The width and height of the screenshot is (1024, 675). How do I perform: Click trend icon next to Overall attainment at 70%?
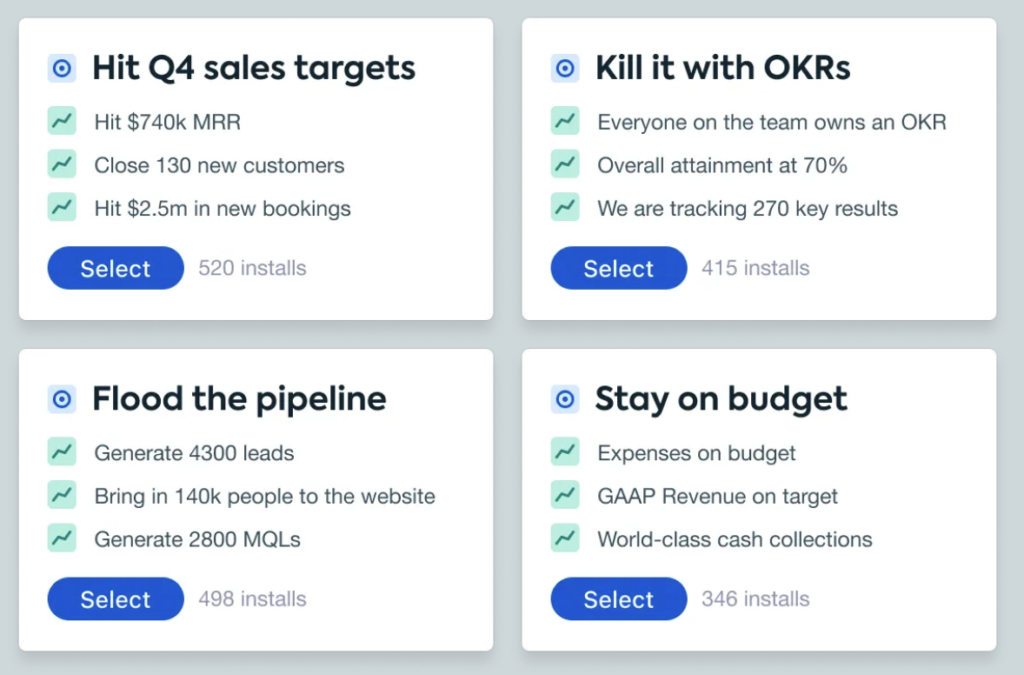pyautogui.click(x=565, y=164)
